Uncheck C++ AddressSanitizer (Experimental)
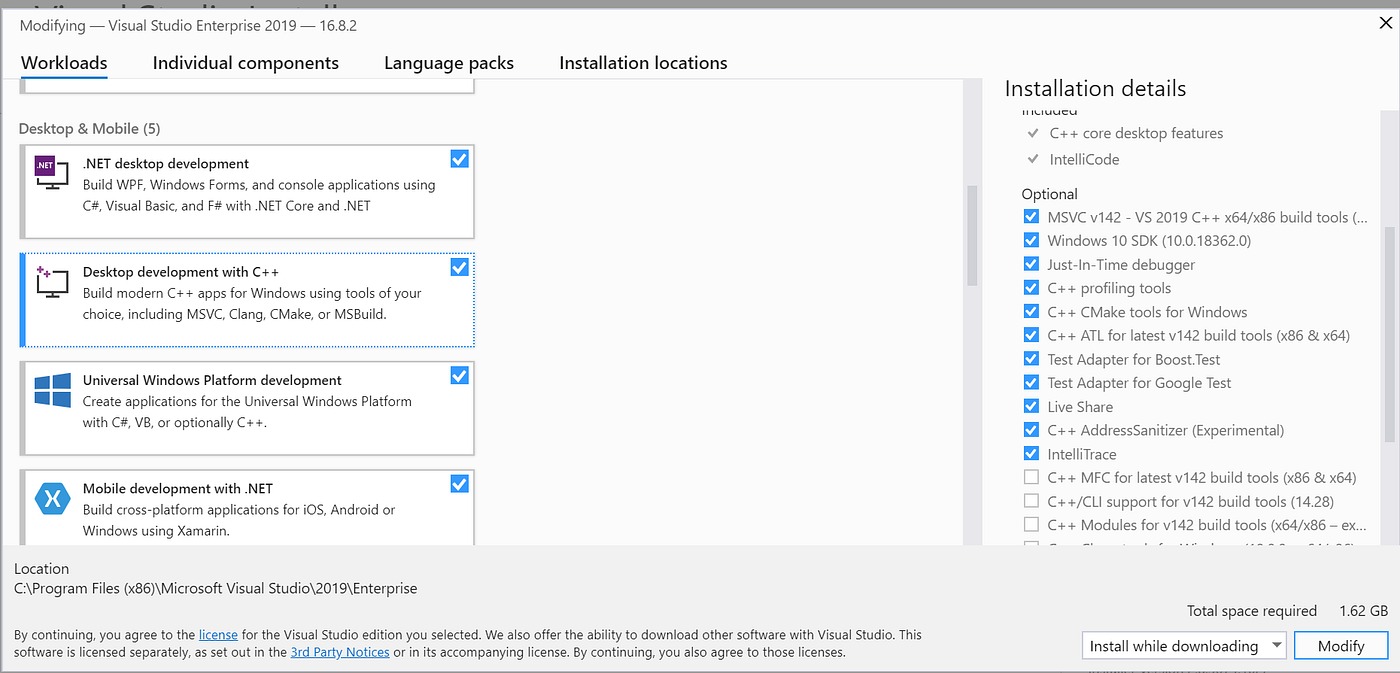 click(1031, 430)
